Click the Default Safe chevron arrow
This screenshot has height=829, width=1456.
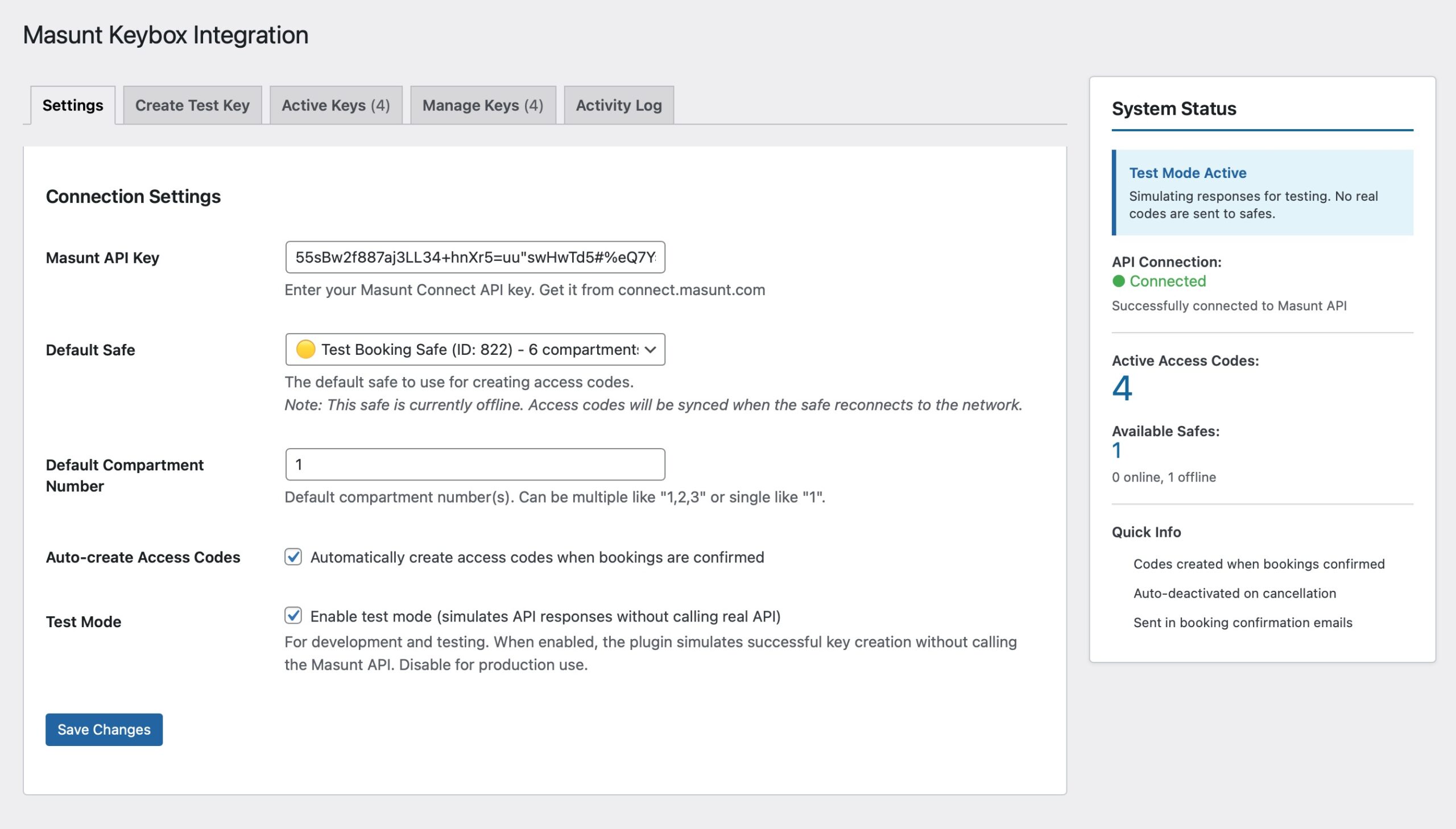tap(650, 349)
